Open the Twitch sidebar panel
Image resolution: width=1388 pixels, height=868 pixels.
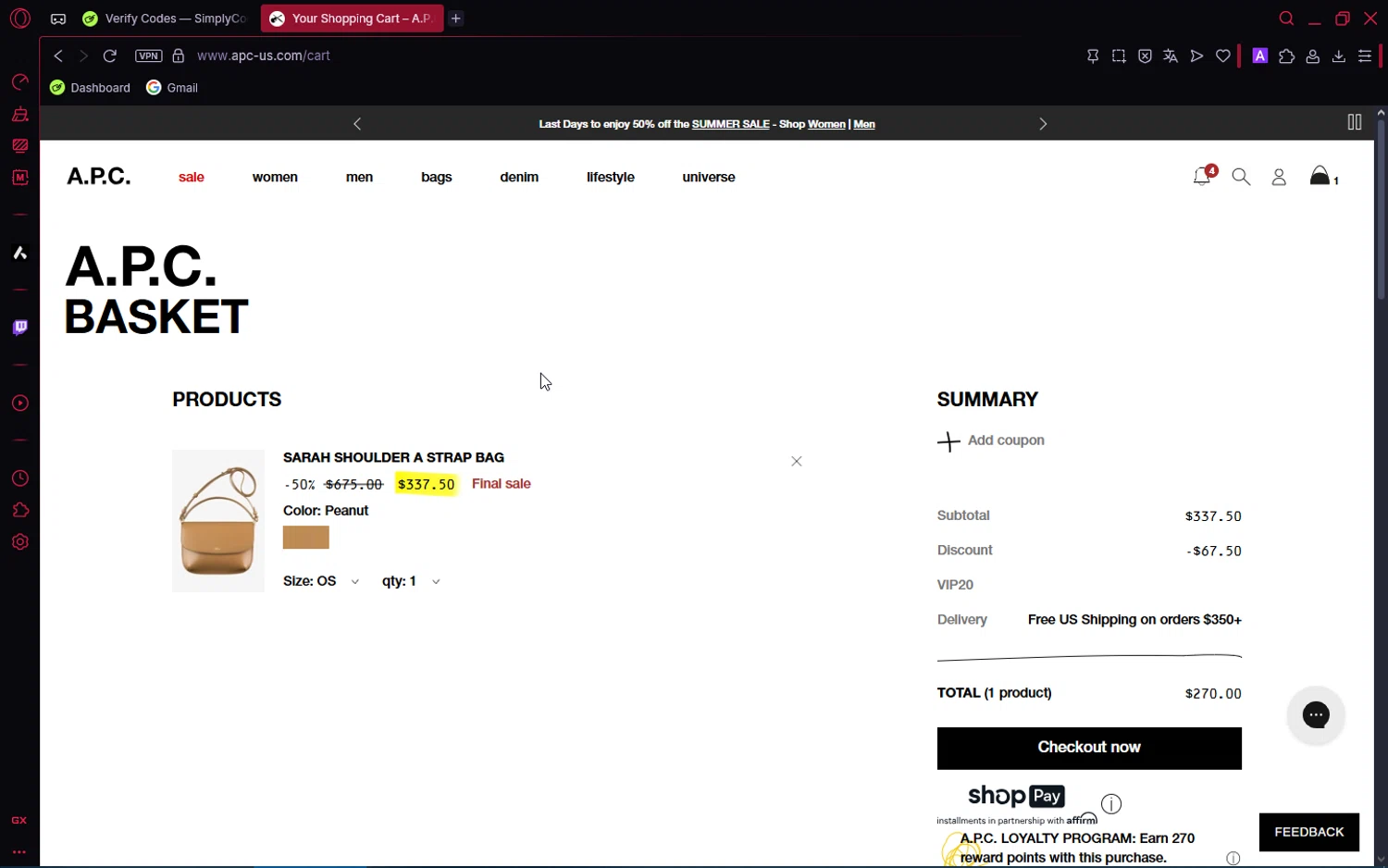(19, 328)
